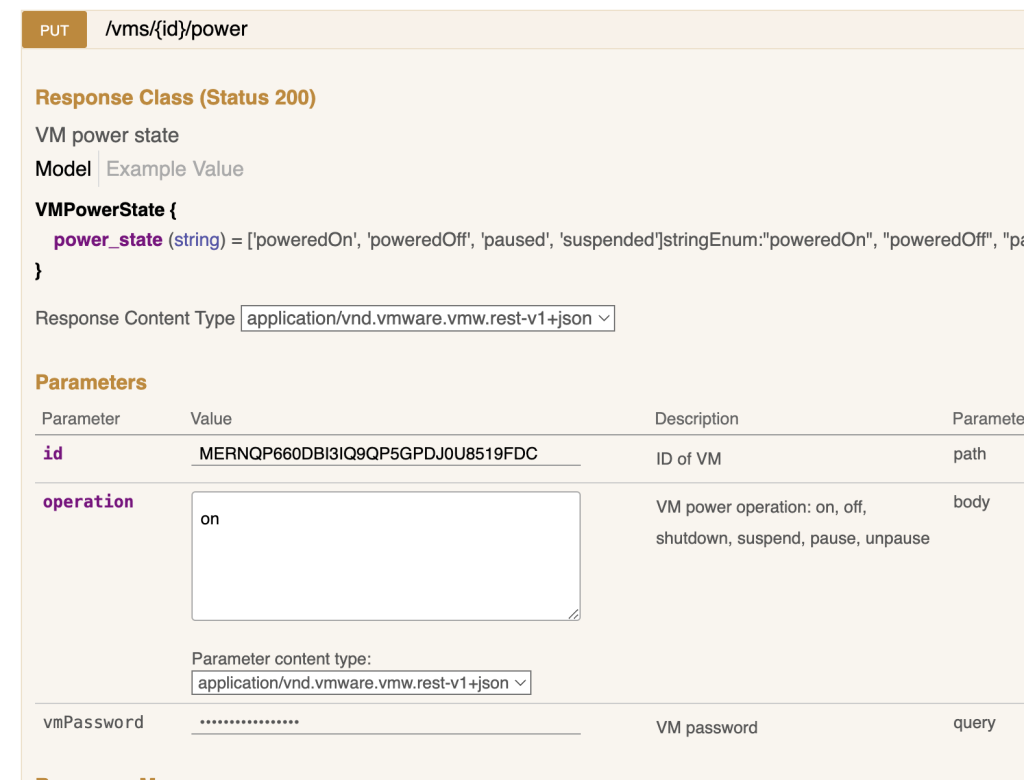Click the Description column header
The height and width of the screenshot is (780, 1024).
point(696,419)
